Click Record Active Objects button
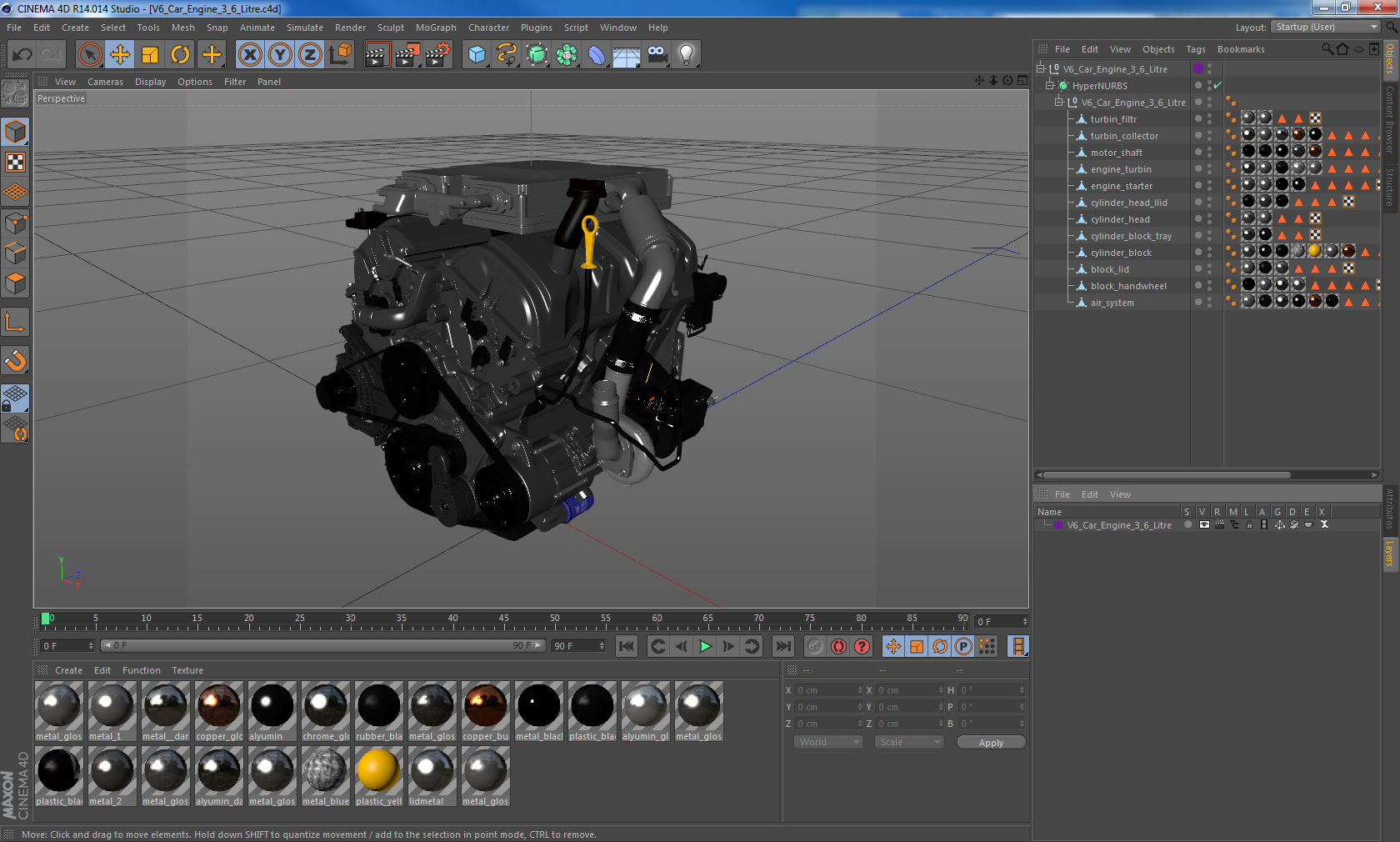1400x842 pixels. 815,646
